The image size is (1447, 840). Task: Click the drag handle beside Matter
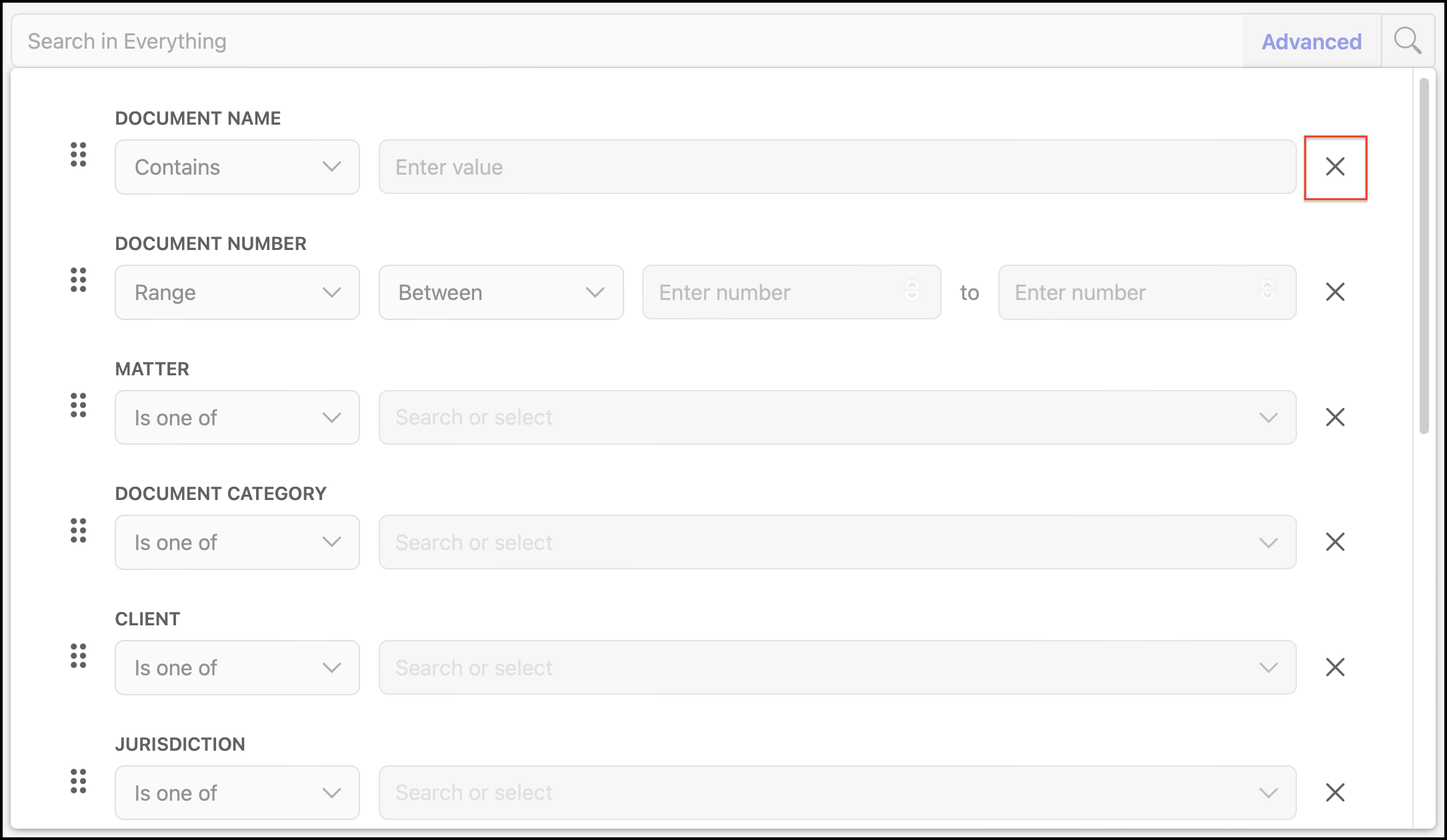pyautogui.click(x=79, y=405)
